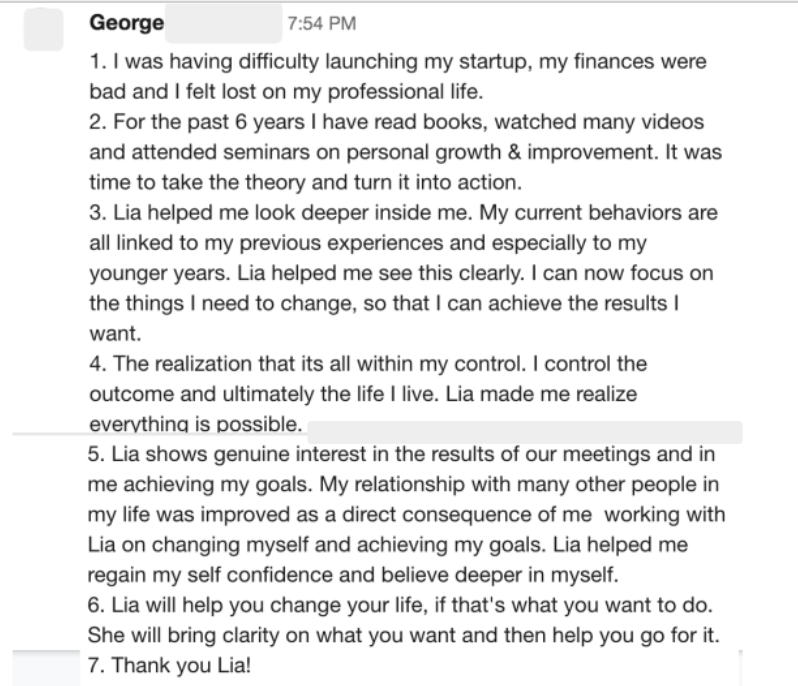Click the line "4. The realization that its all"

368,364
